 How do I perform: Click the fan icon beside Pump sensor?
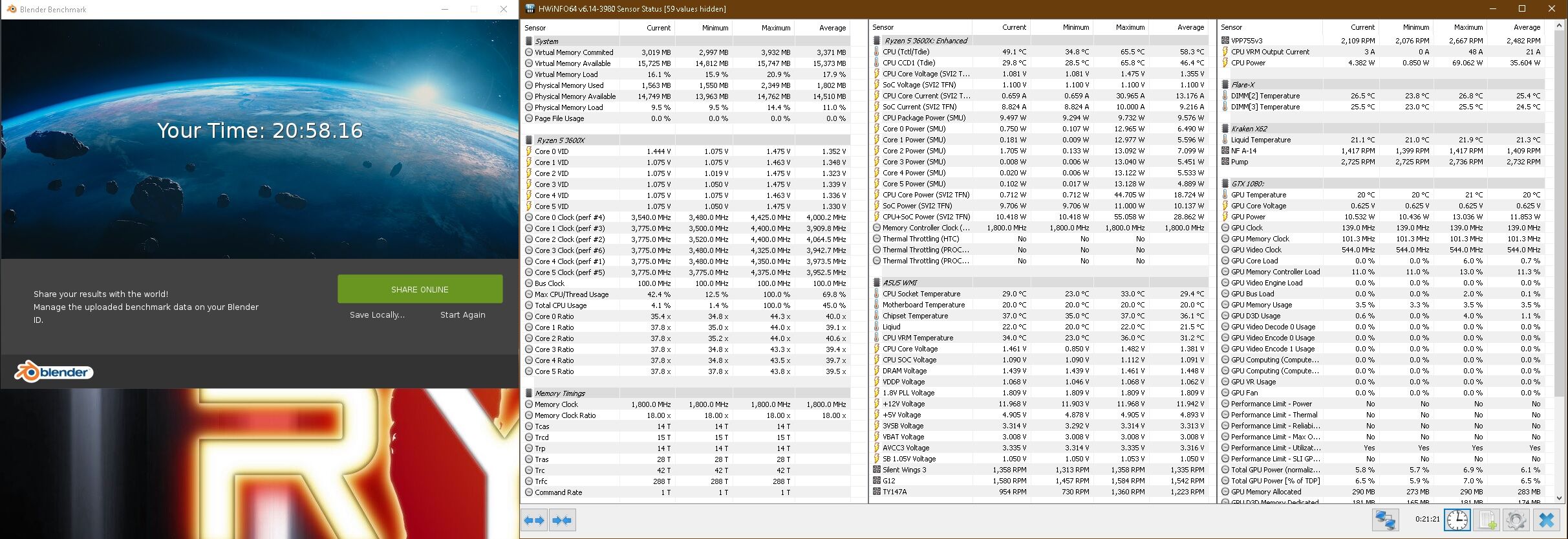1225,161
